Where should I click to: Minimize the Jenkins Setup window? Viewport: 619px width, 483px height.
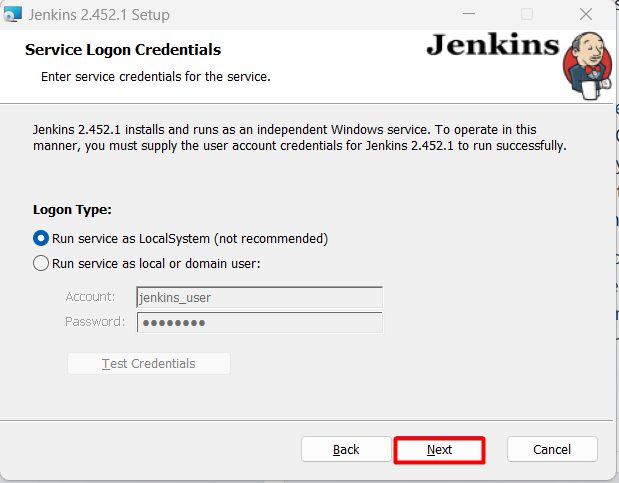469,14
